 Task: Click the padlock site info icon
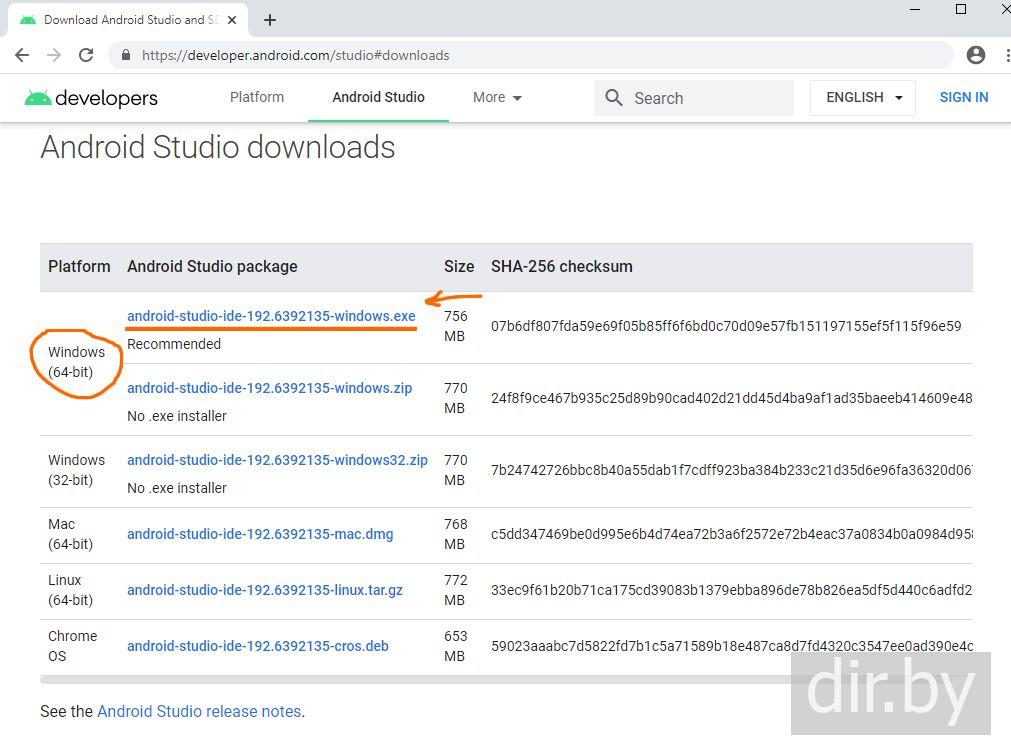click(126, 56)
